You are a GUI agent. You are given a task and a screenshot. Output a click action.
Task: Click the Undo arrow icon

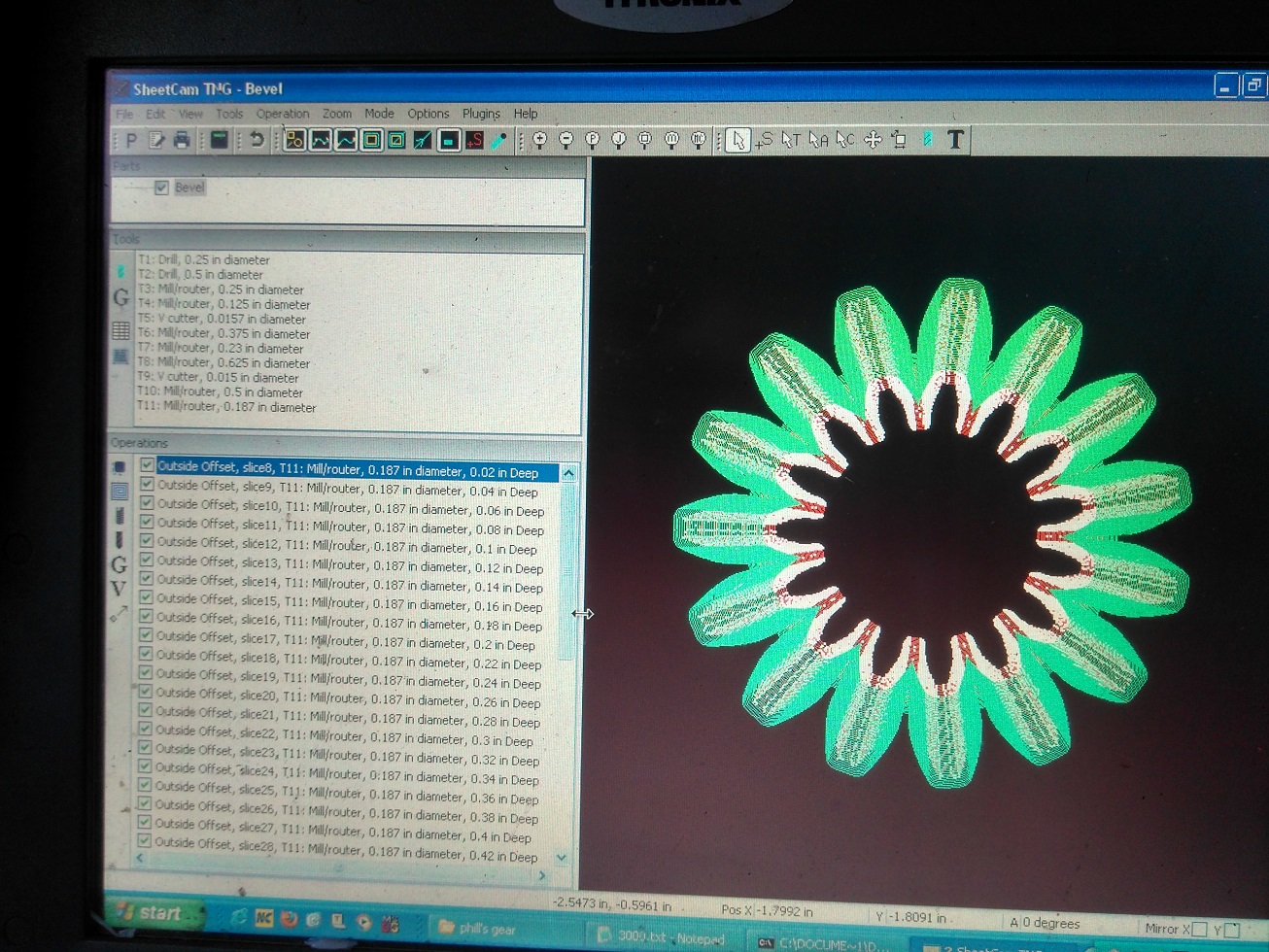pos(257,141)
